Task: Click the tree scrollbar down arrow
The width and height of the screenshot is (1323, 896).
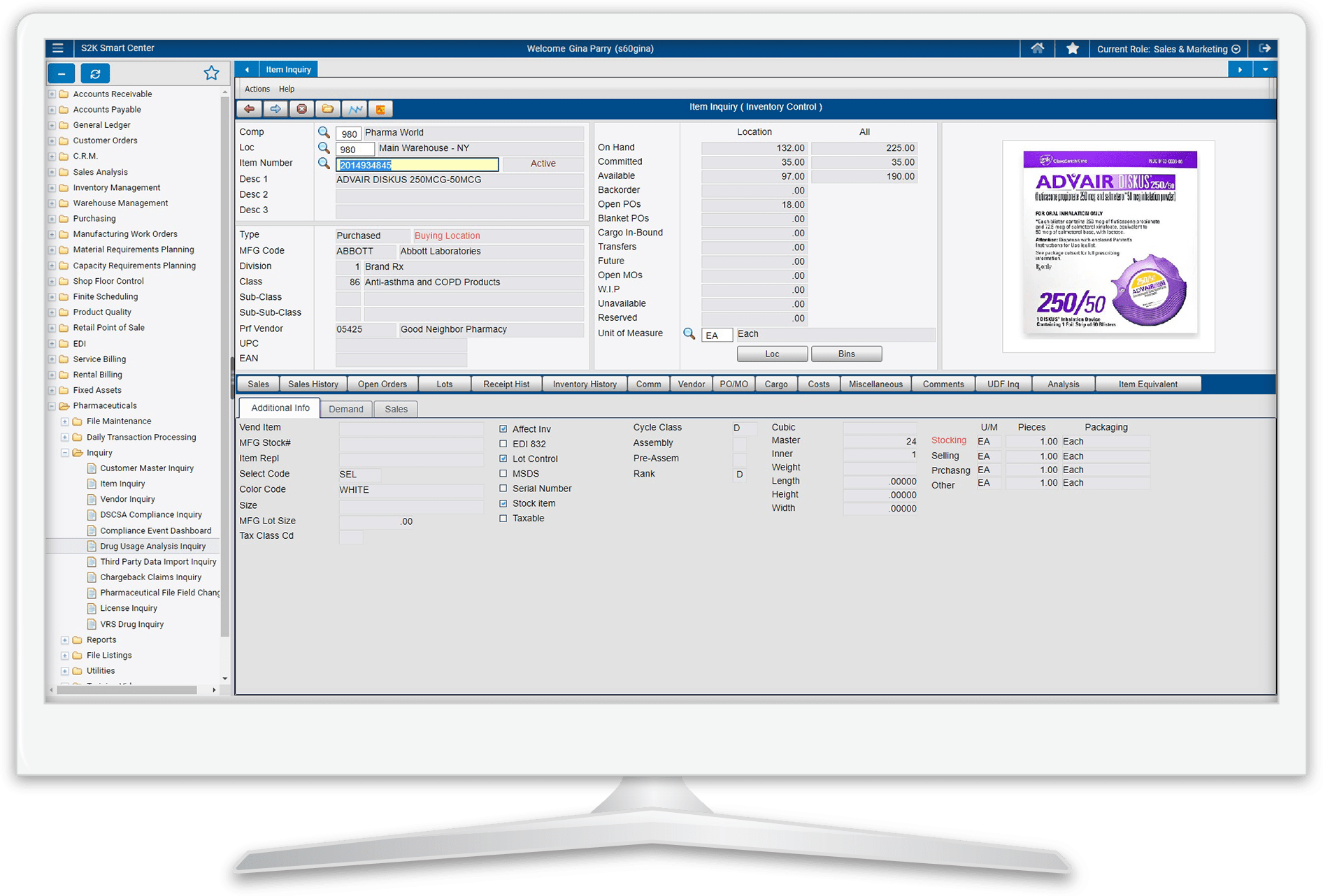Action: click(x=224, y=679)
